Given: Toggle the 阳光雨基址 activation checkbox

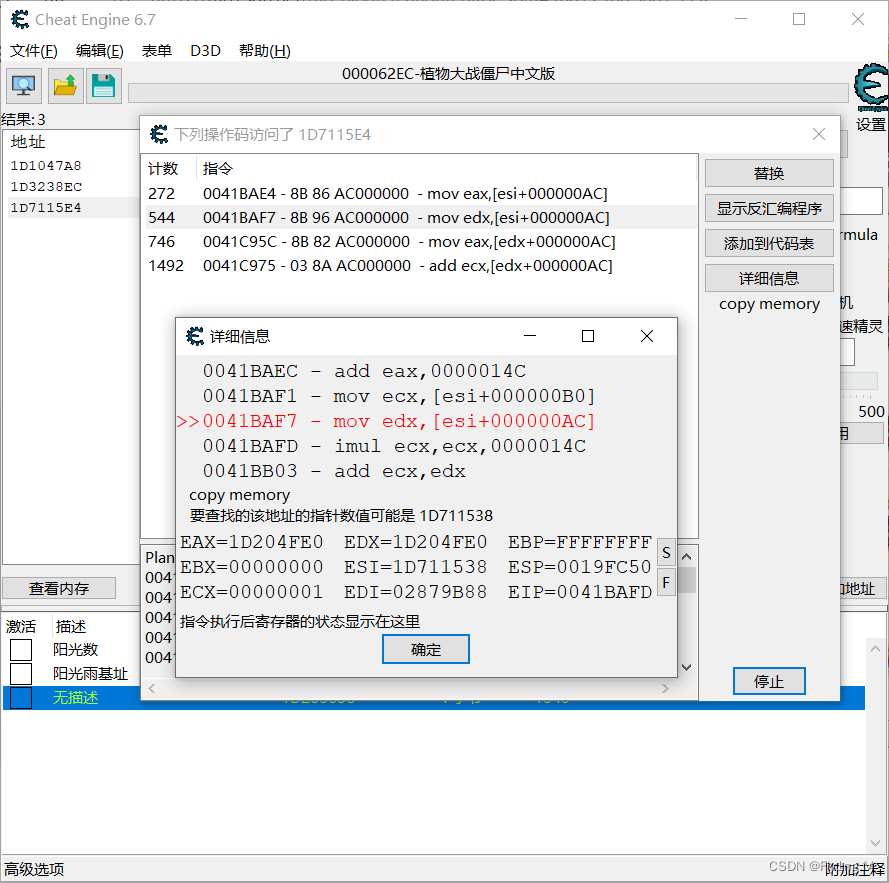Looking at the screenshot, I should tap(21, 674).
